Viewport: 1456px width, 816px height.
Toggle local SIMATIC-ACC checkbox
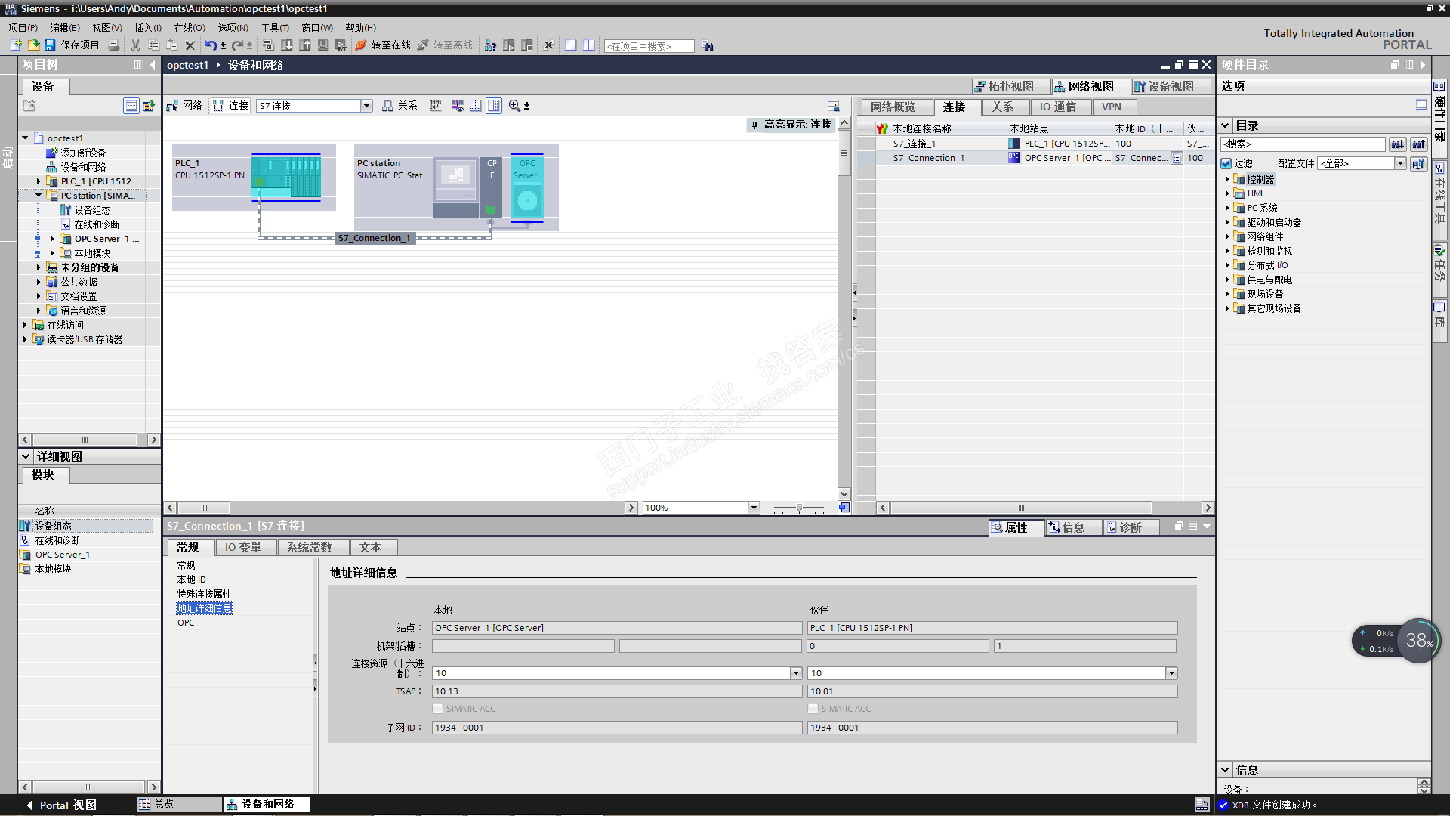(x=438, y=709)
